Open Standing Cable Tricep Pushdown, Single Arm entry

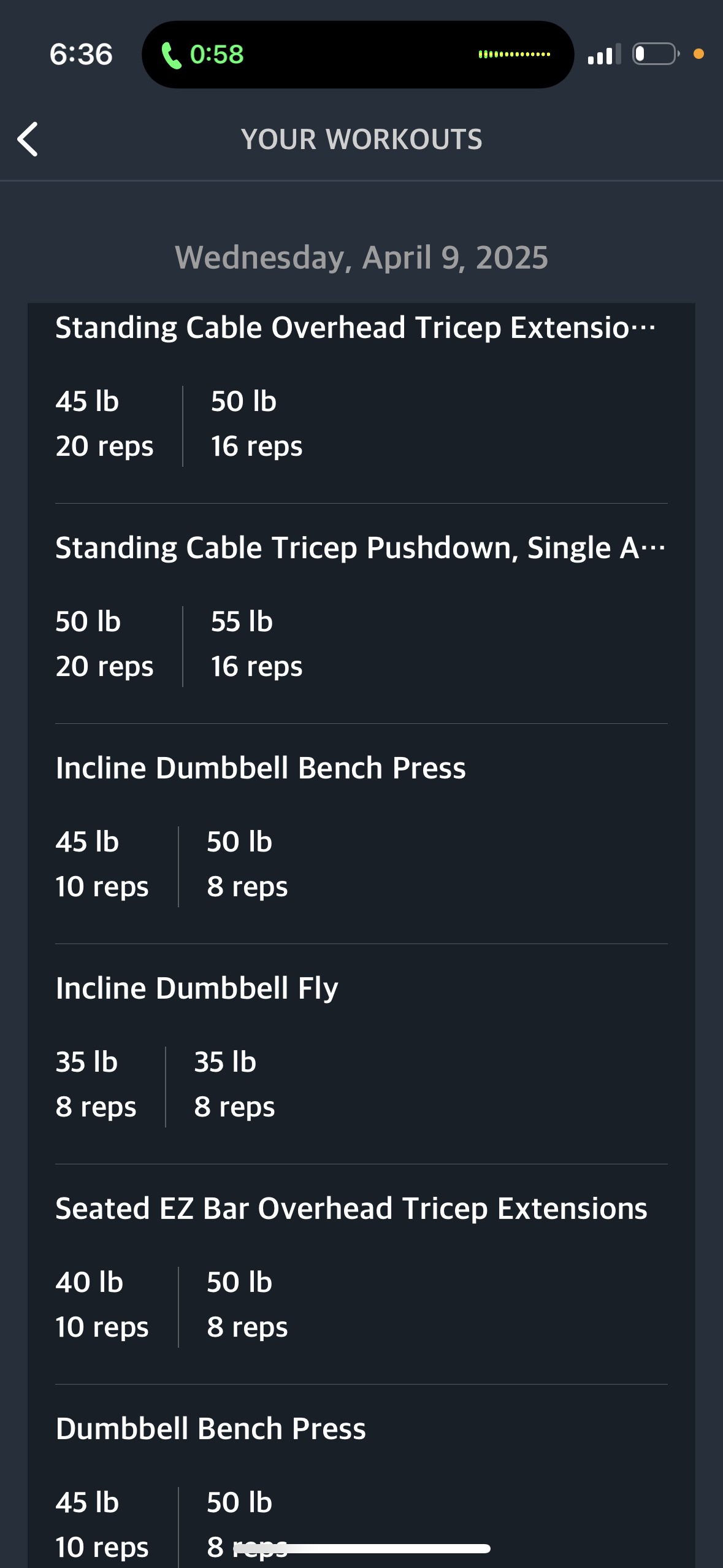(360, 548)
